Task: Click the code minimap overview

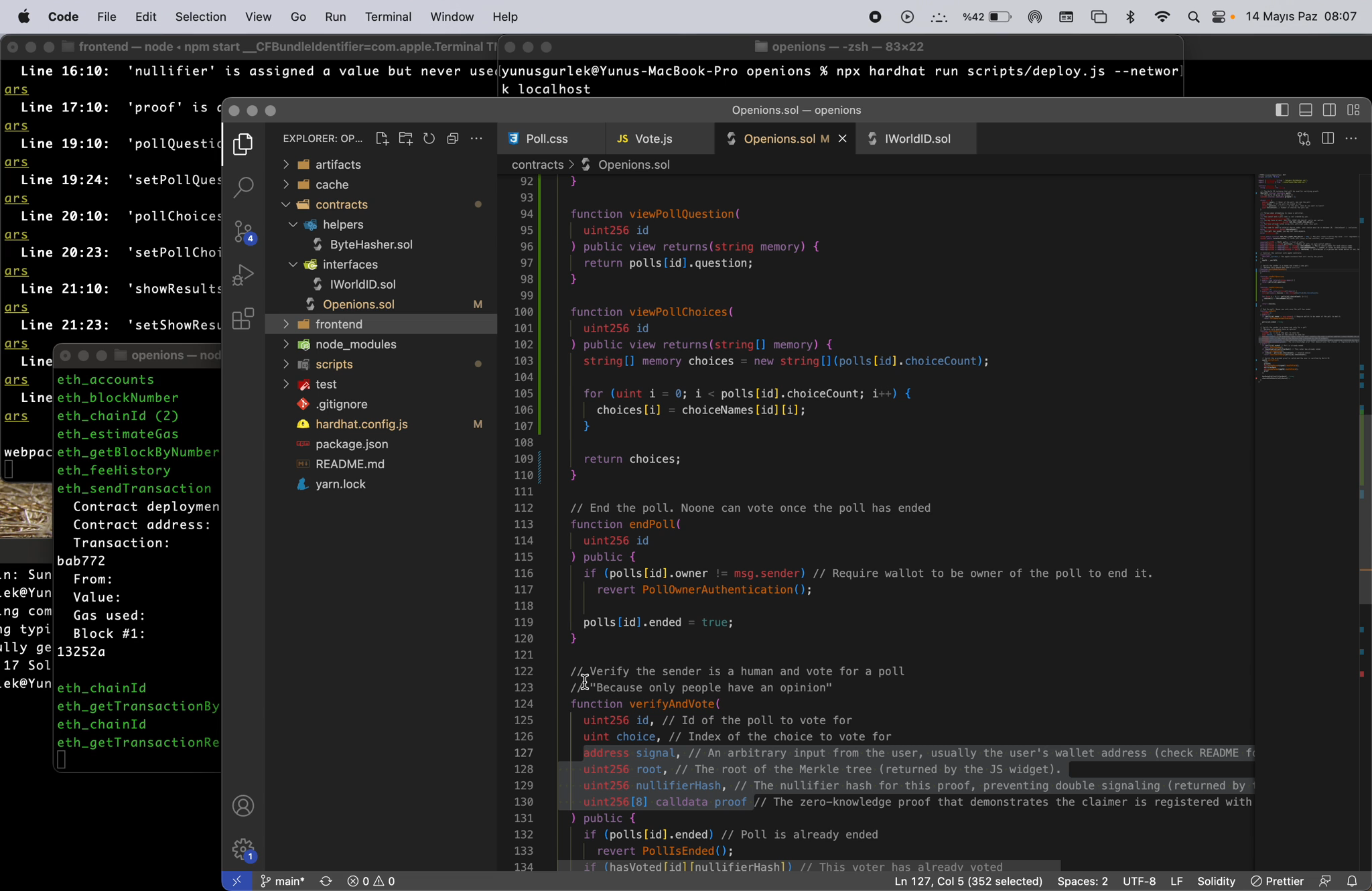Action: click(x=1308, y=278)
